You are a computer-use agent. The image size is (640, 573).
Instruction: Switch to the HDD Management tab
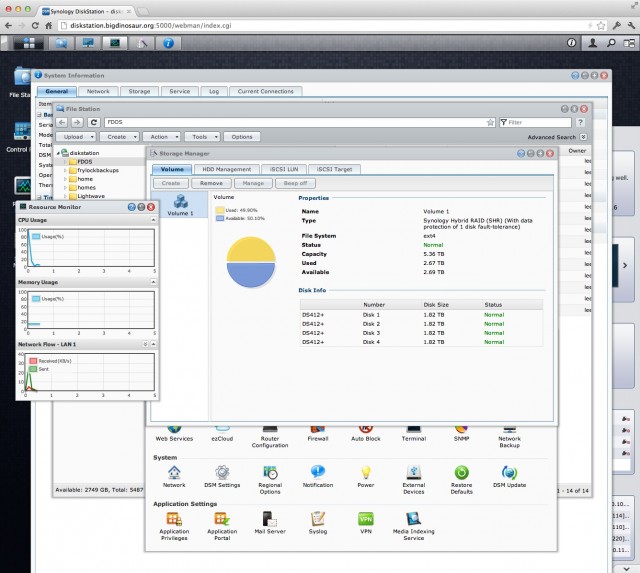coord(227,169)
